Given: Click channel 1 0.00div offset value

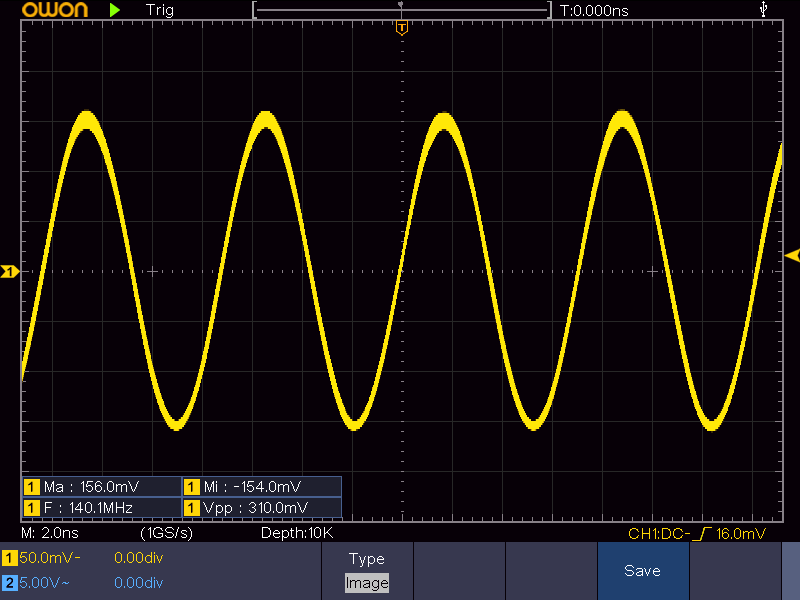Looking at the screenshot, I should tap(139, 558).
